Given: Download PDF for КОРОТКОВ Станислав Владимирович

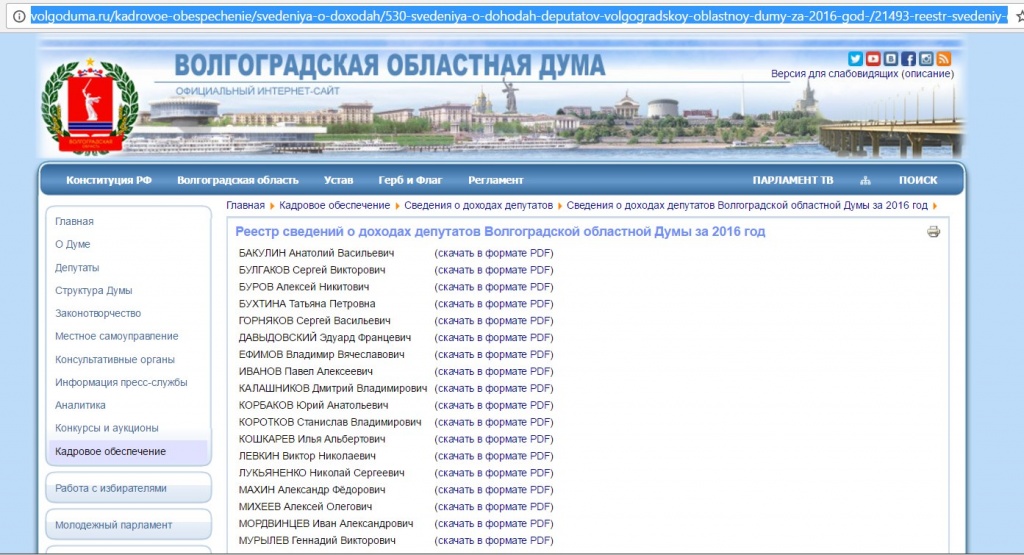Looking at the screenshot, I should tap(494, 422).
